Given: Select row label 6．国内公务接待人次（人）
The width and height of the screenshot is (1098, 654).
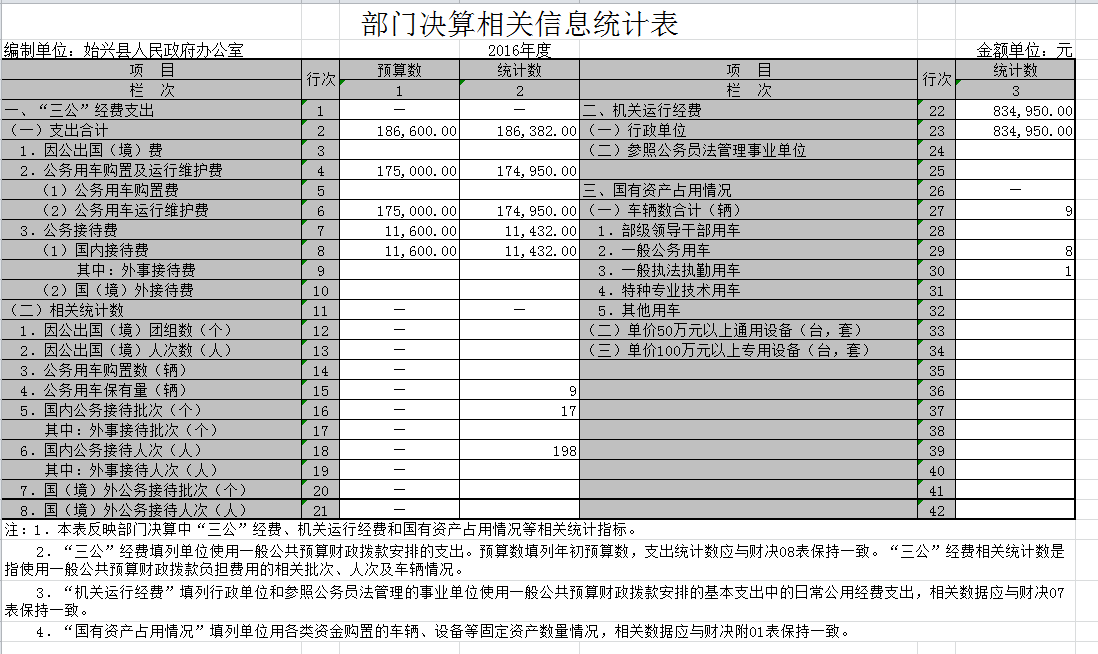Looking at the screenshot, I should 110,450.
